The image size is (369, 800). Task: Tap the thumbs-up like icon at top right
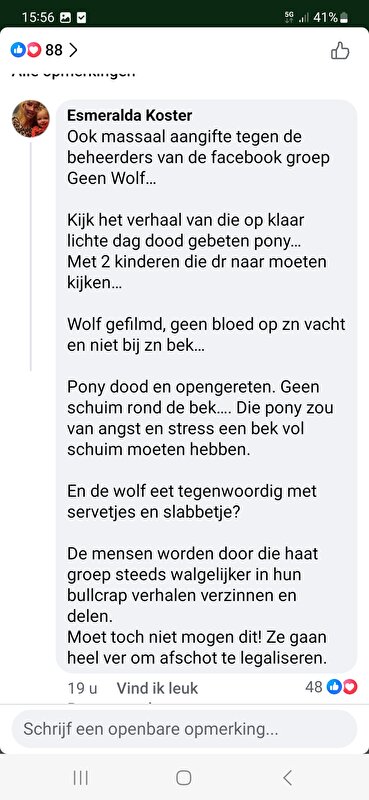point(340,51)
